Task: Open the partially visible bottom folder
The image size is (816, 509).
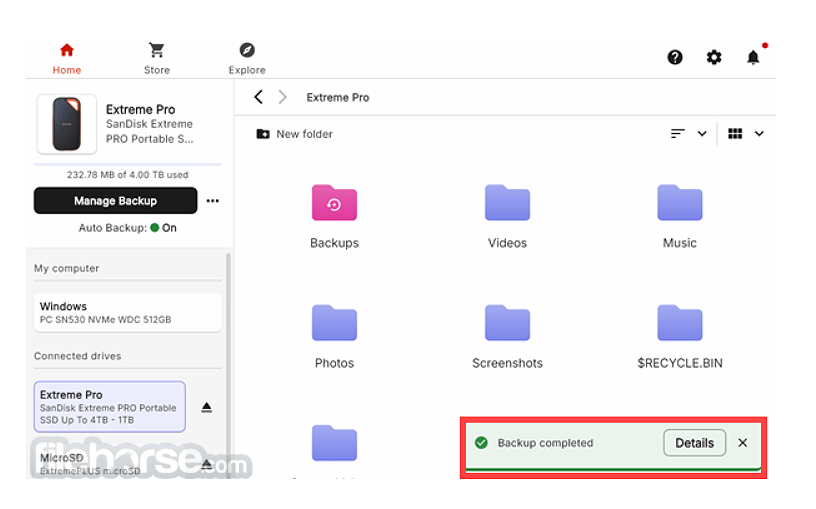Action: 334,443
